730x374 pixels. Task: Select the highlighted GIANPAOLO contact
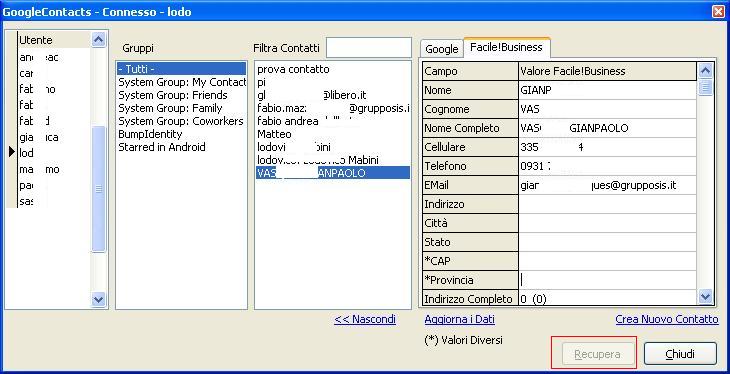(x=333, y=173)
